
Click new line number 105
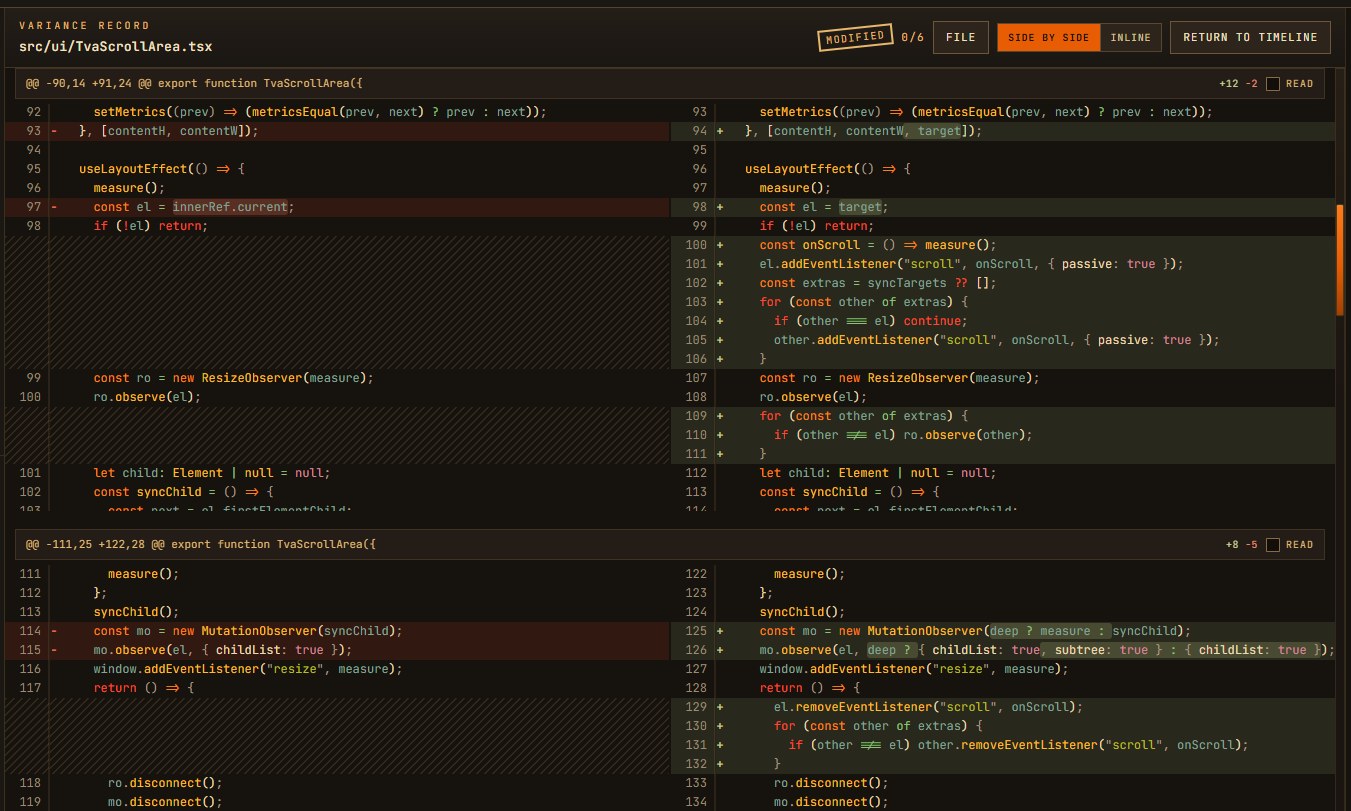coord(696,340)
